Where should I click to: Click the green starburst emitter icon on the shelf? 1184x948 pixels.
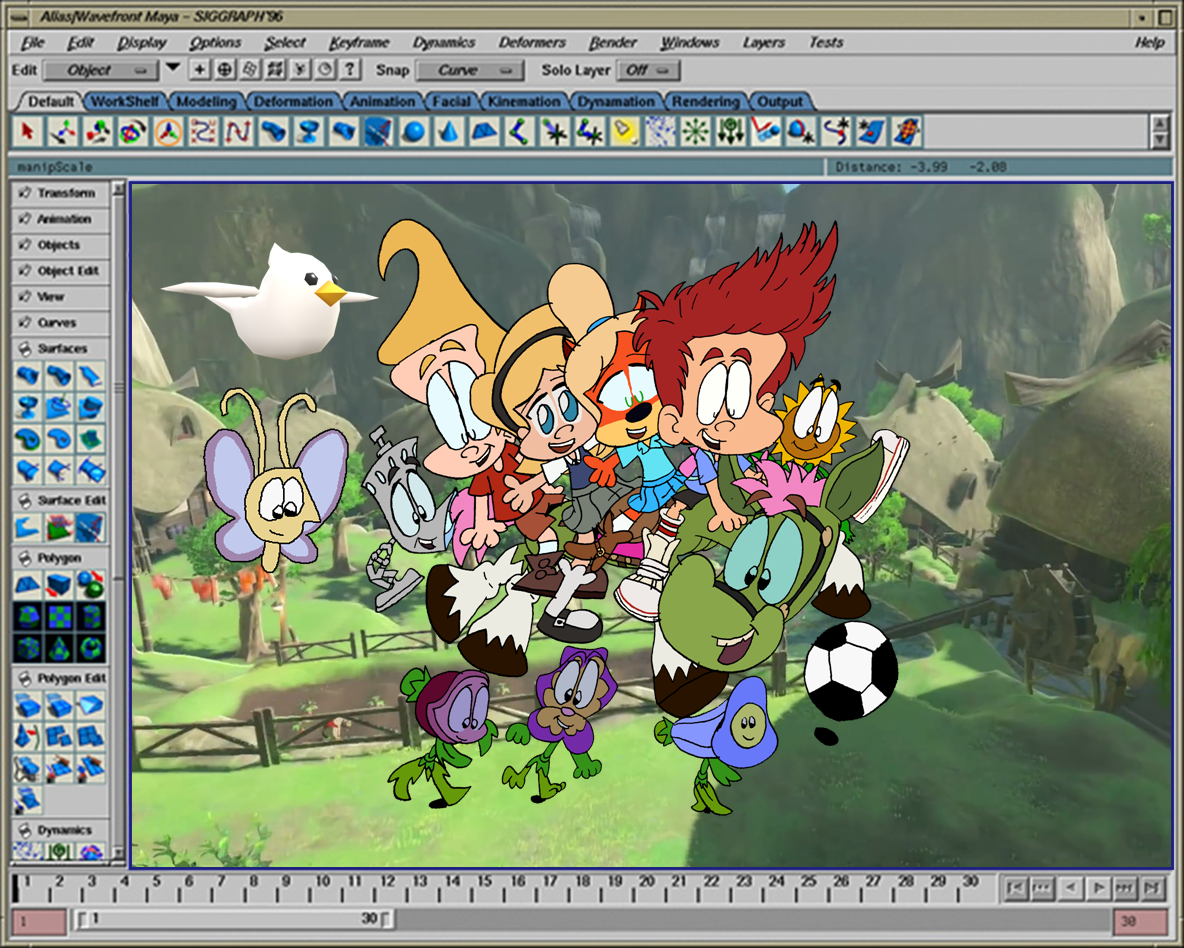[x=695, y=132]
